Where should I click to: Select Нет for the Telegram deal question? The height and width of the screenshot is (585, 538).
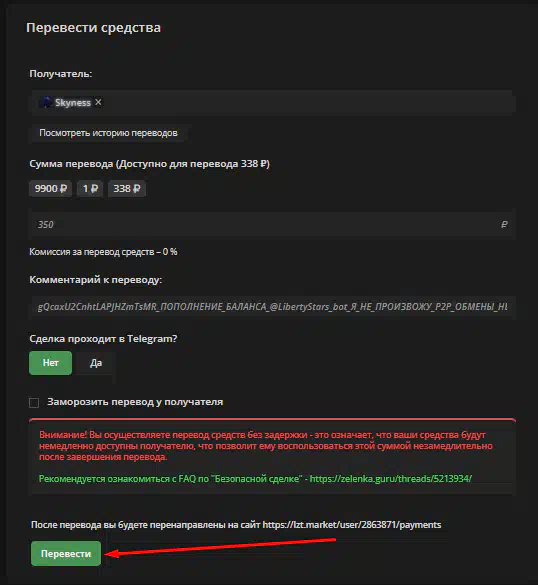51,363
